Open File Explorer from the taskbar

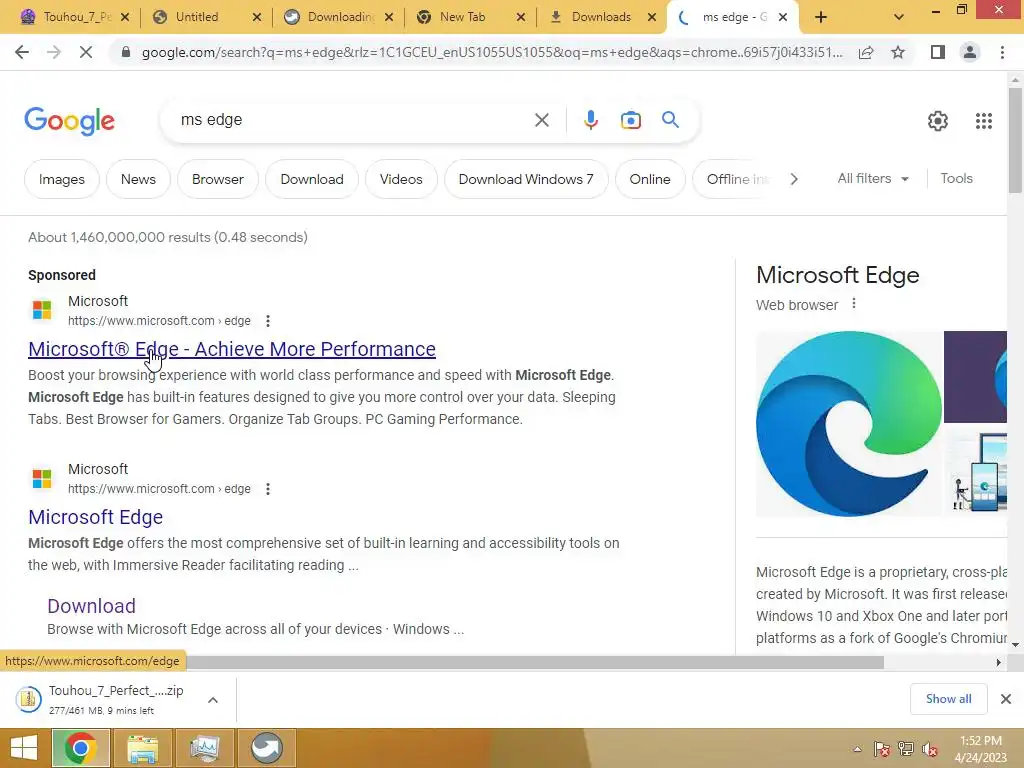[x=142, y=748]
